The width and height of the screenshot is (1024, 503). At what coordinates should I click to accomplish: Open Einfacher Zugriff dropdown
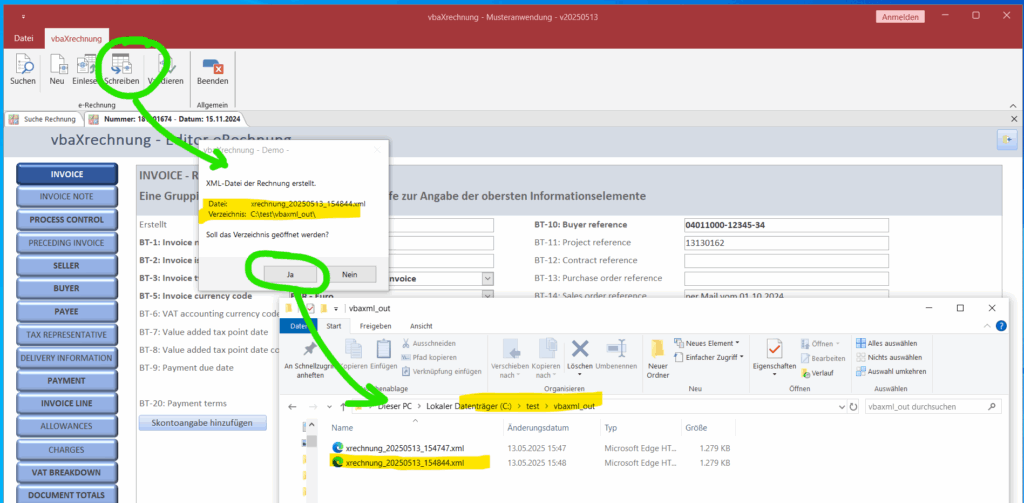709,357
